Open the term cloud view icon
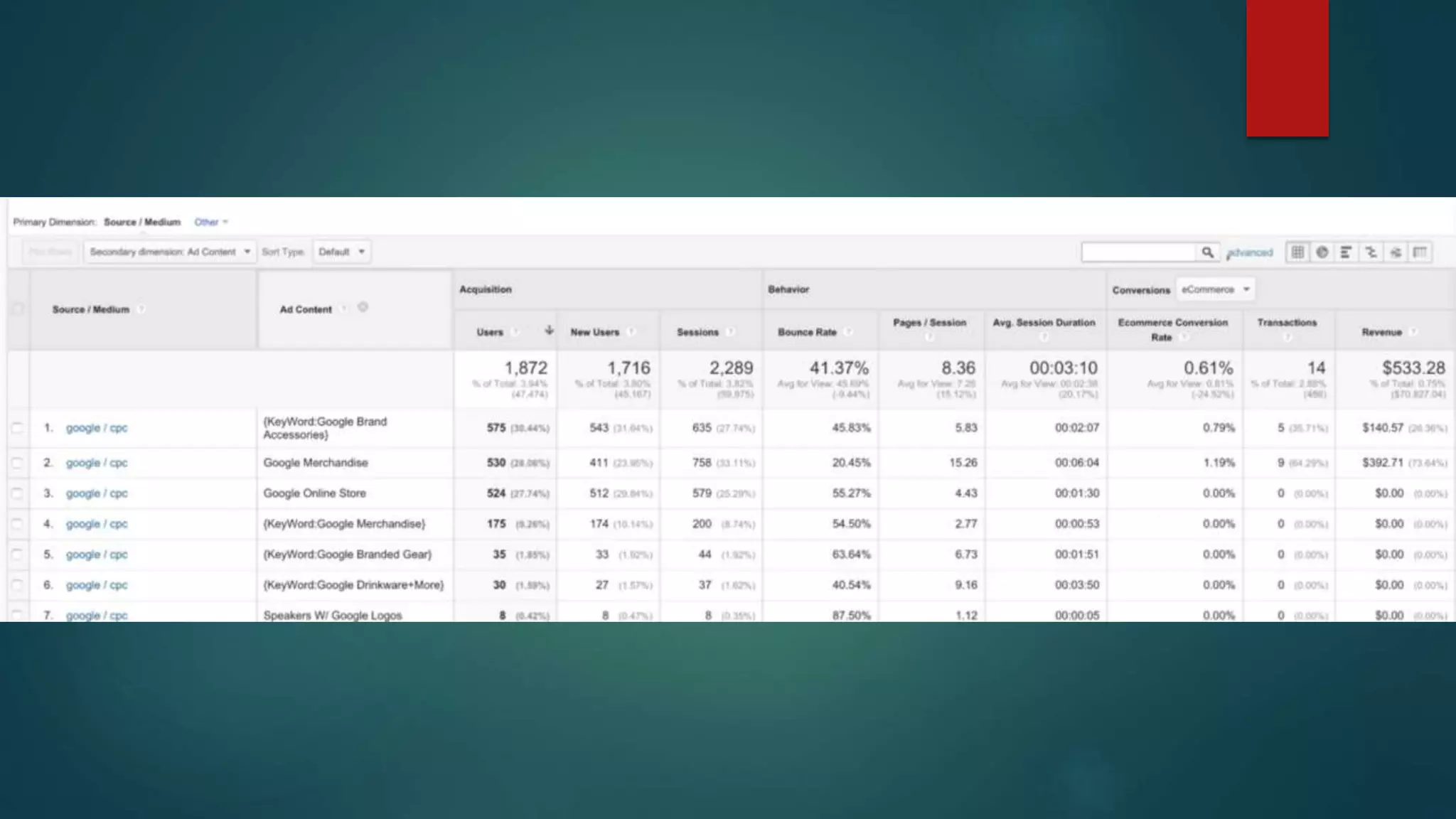The image size is (1456, 819). point(1396,252)
